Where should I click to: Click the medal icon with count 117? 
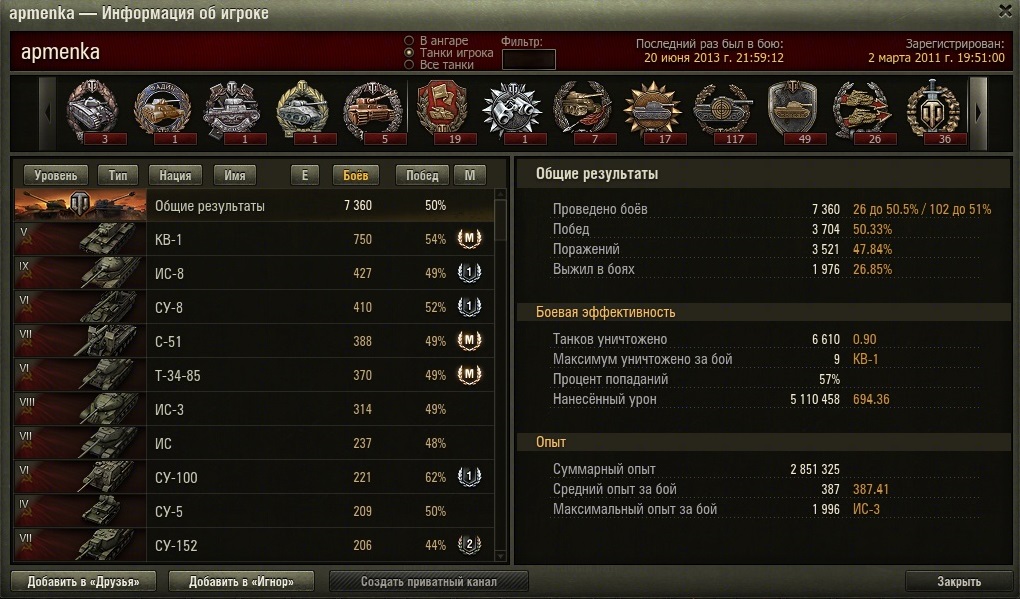(x=723, y=111)
